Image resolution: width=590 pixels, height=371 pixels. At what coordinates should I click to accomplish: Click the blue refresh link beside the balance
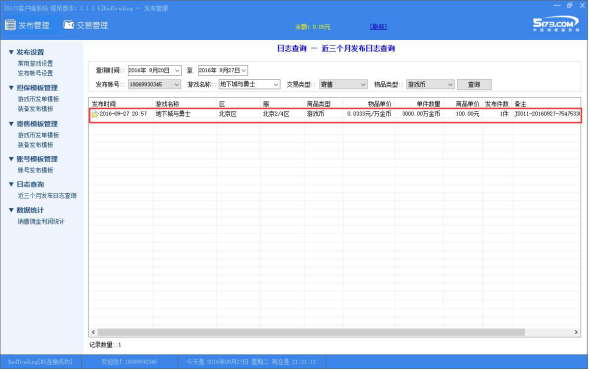[378, 27]
